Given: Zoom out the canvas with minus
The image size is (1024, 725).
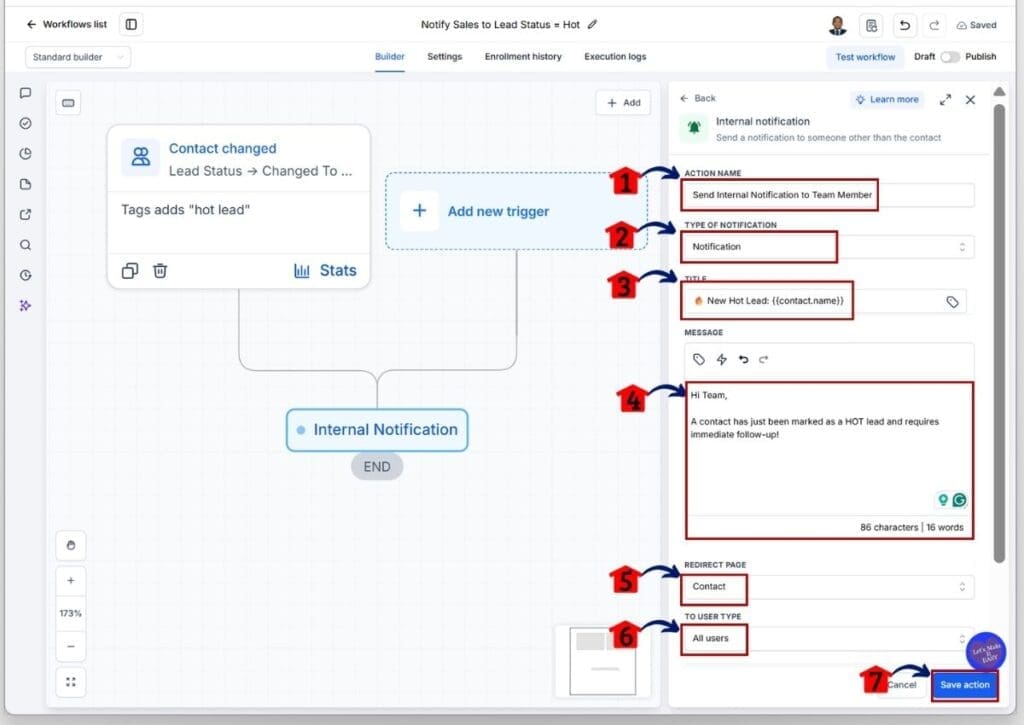Looking at the screenshot, I should [x=71, y=647].
